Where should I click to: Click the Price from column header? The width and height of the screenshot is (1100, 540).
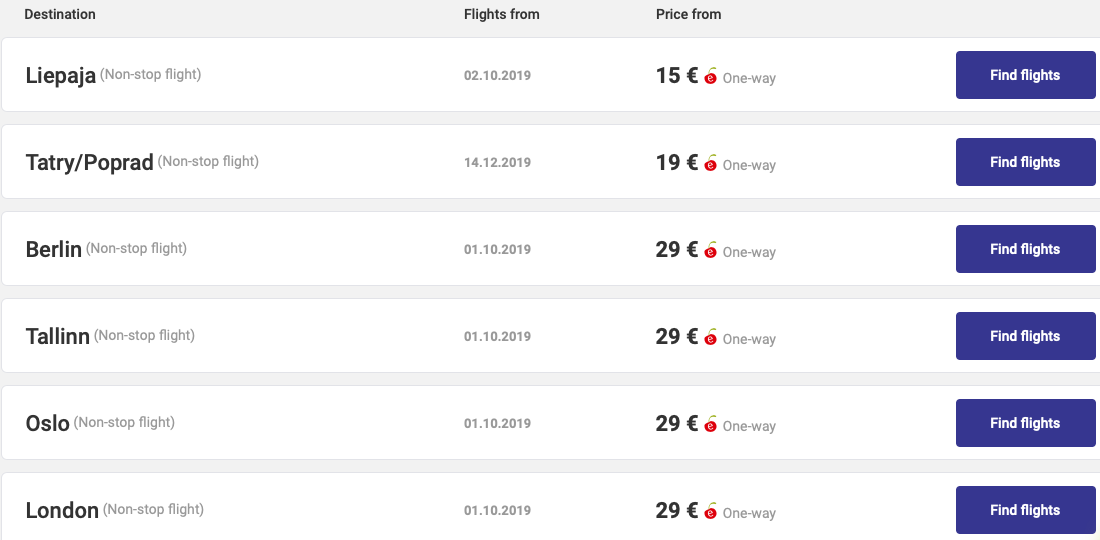click(688, 14)
